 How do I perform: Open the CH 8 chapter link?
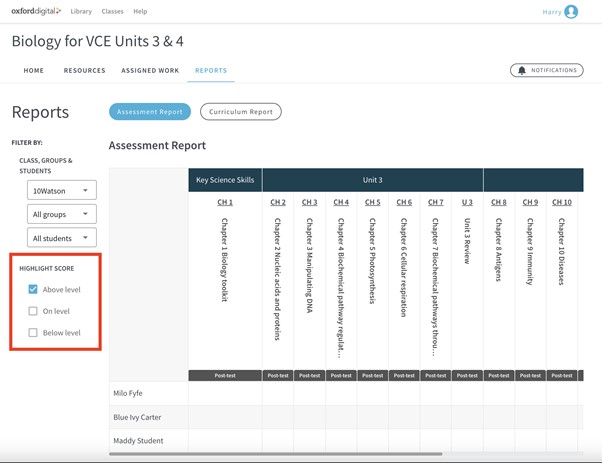(x=499, y=202)
